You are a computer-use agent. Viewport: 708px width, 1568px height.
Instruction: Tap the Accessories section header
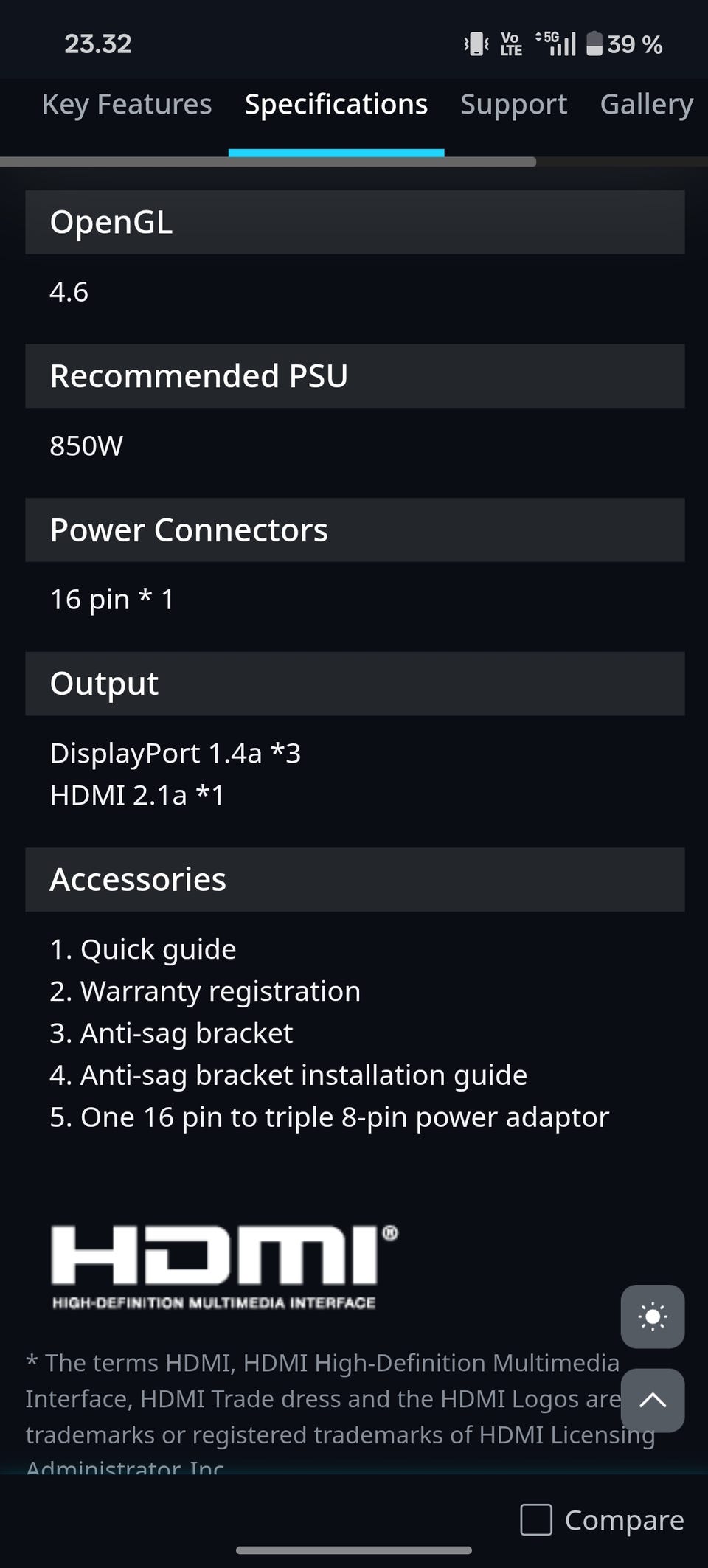pos(355,879)
